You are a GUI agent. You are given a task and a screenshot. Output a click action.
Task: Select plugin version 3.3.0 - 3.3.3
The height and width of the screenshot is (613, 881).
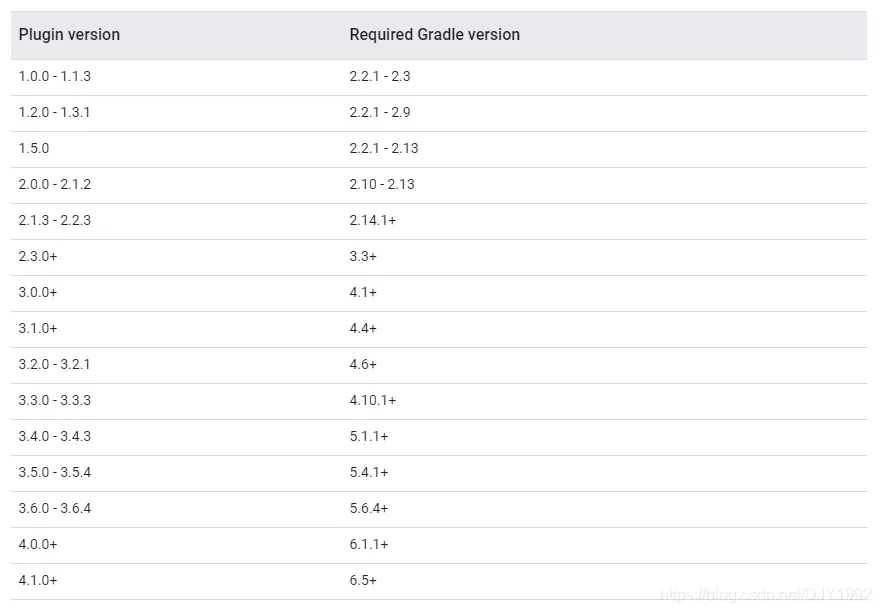pyautogui.click(x=54, y=401)
